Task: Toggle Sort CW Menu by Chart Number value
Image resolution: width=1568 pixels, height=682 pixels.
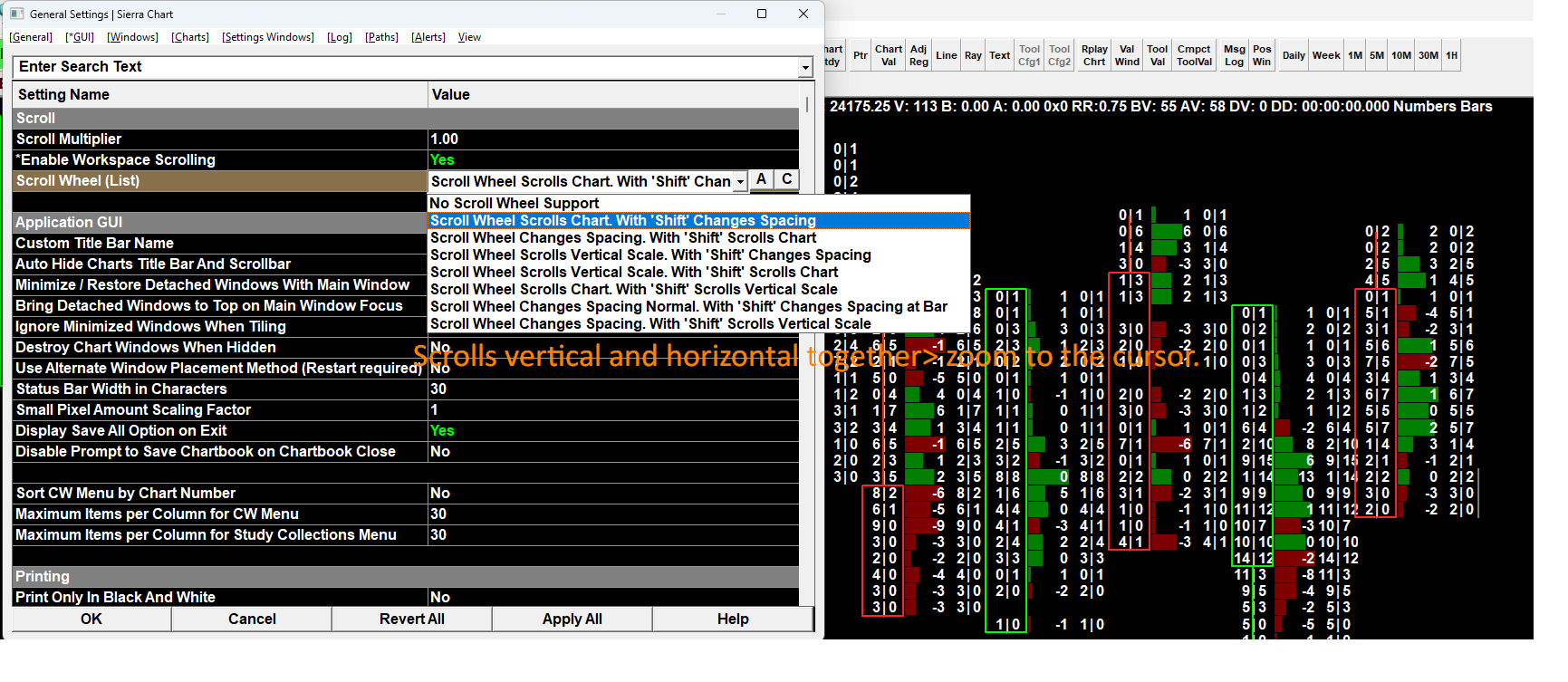Action: click(613, 493)
